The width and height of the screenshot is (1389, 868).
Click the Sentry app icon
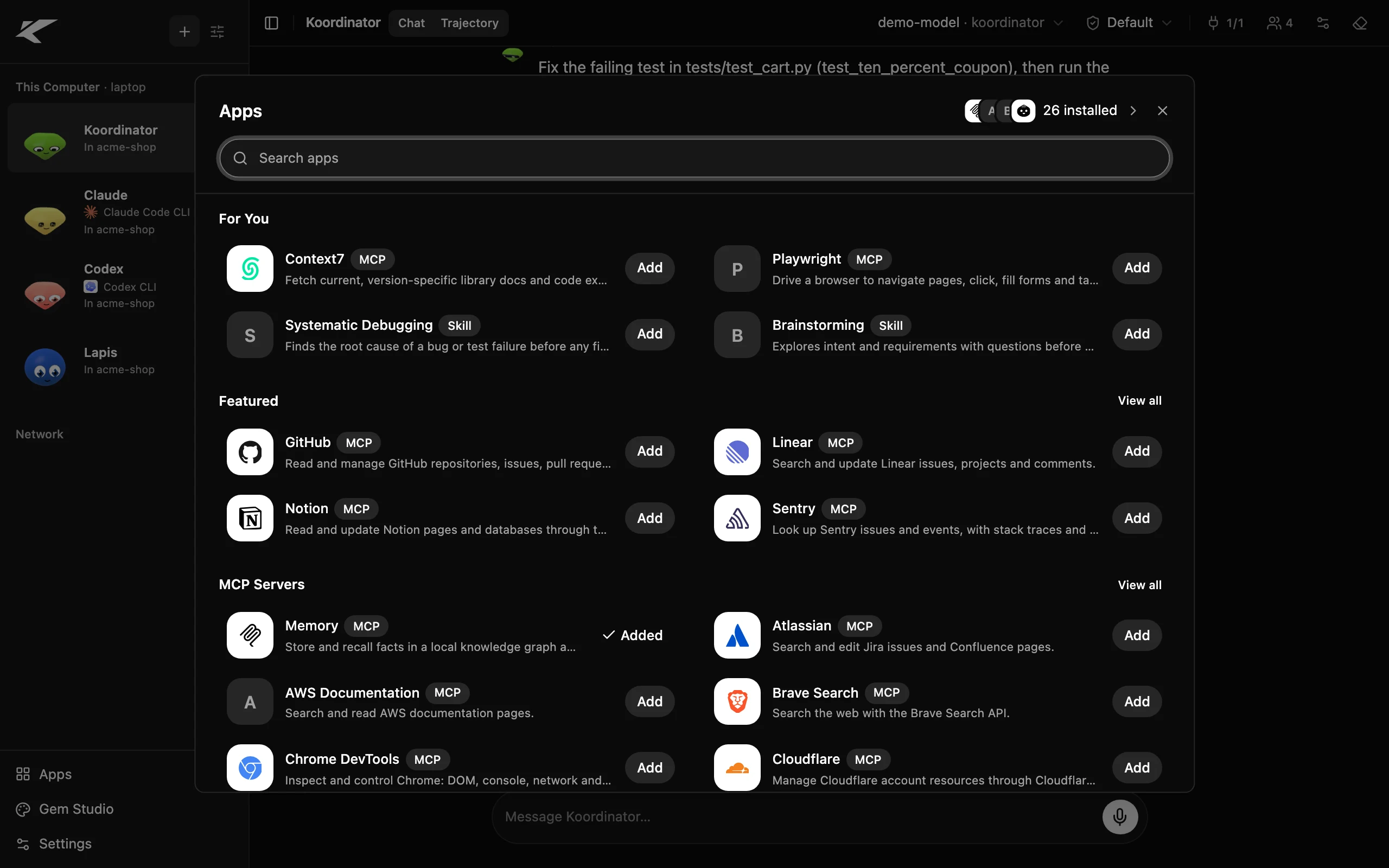click(737, 519)
